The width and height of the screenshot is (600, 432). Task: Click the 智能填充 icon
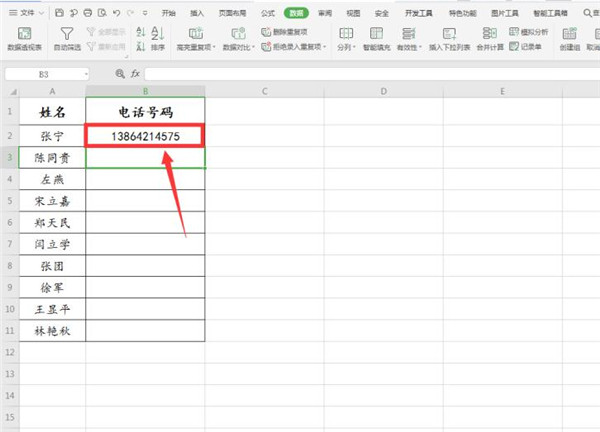(x=377, y=34)
